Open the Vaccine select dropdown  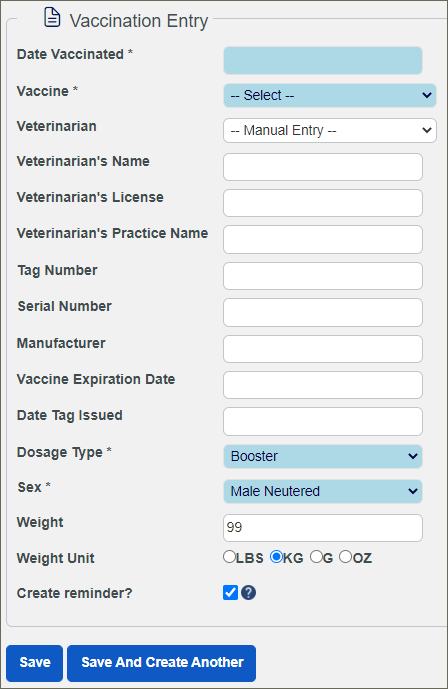pos(330,95)
